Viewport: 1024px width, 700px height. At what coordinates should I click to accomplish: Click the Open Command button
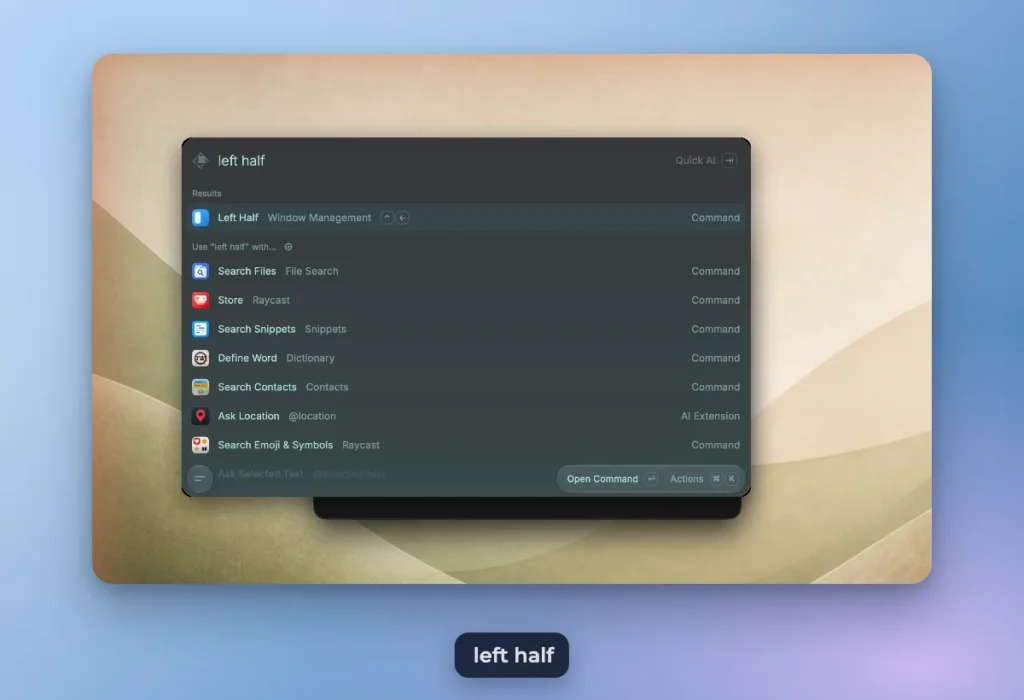click(x=612, y=479)
